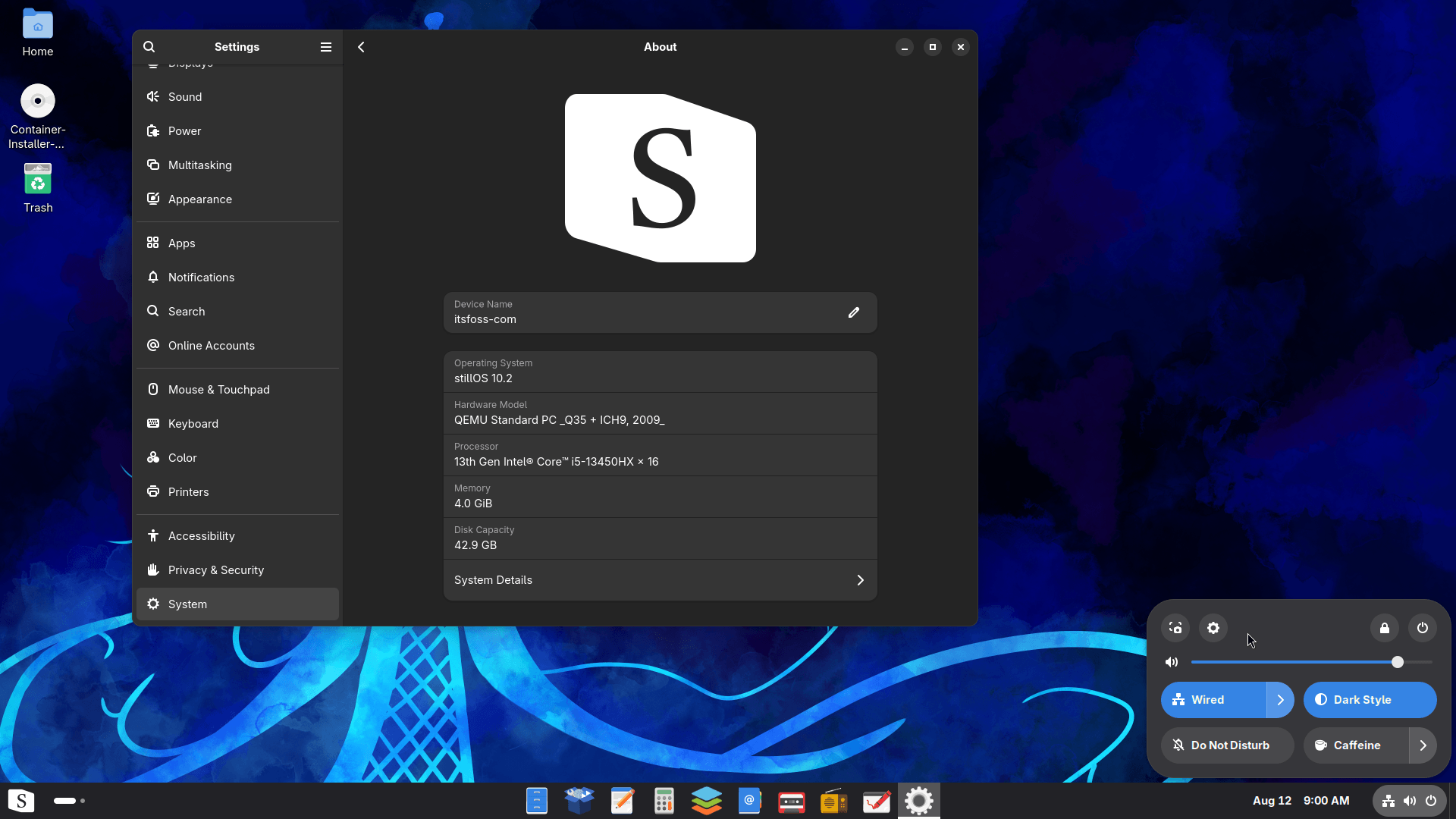
Task: Go to the Accessibility settings
Action: (x=237, y=536)
